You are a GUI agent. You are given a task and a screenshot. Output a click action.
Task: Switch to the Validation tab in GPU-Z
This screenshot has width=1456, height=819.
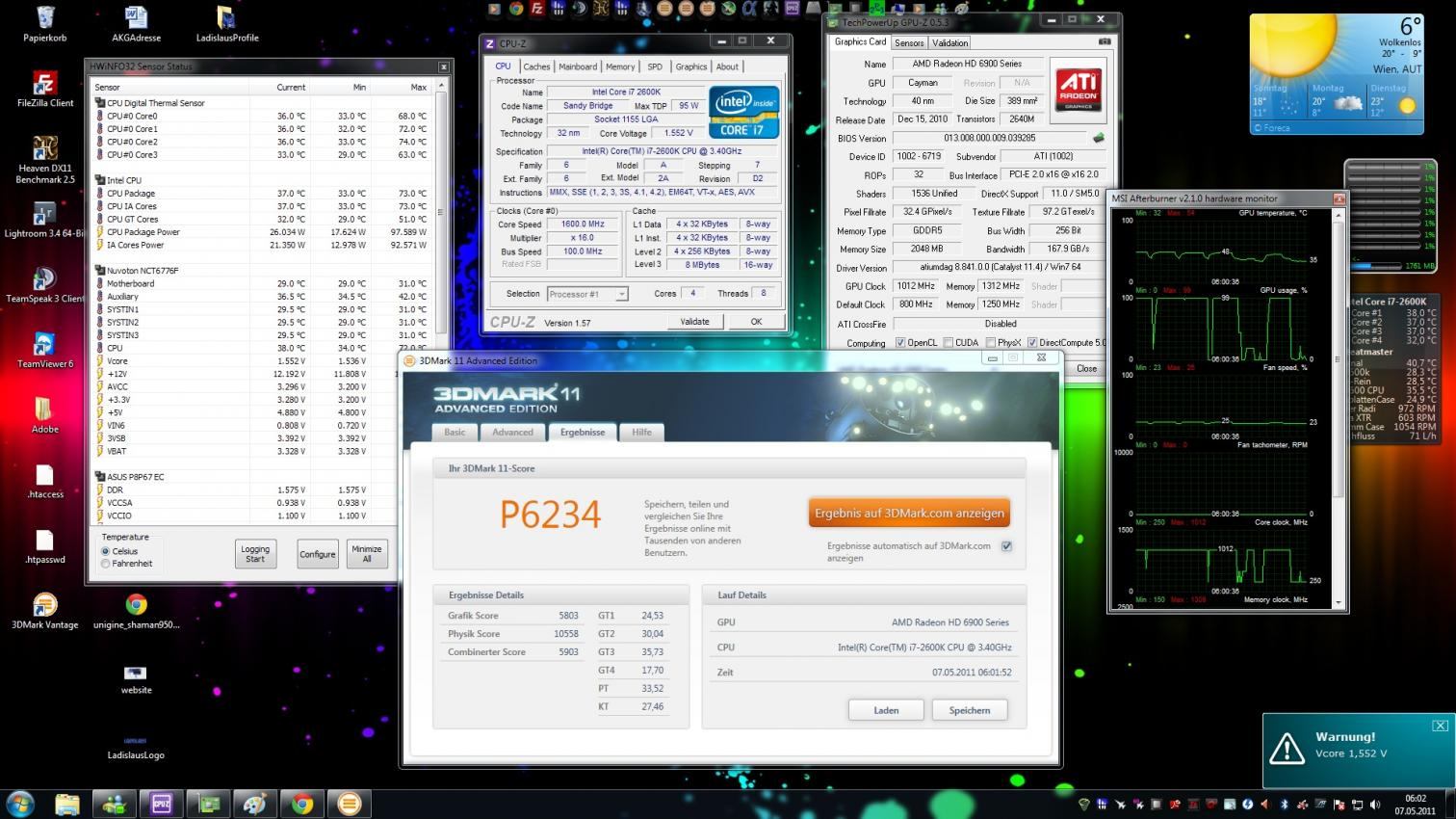pos(949,42)
